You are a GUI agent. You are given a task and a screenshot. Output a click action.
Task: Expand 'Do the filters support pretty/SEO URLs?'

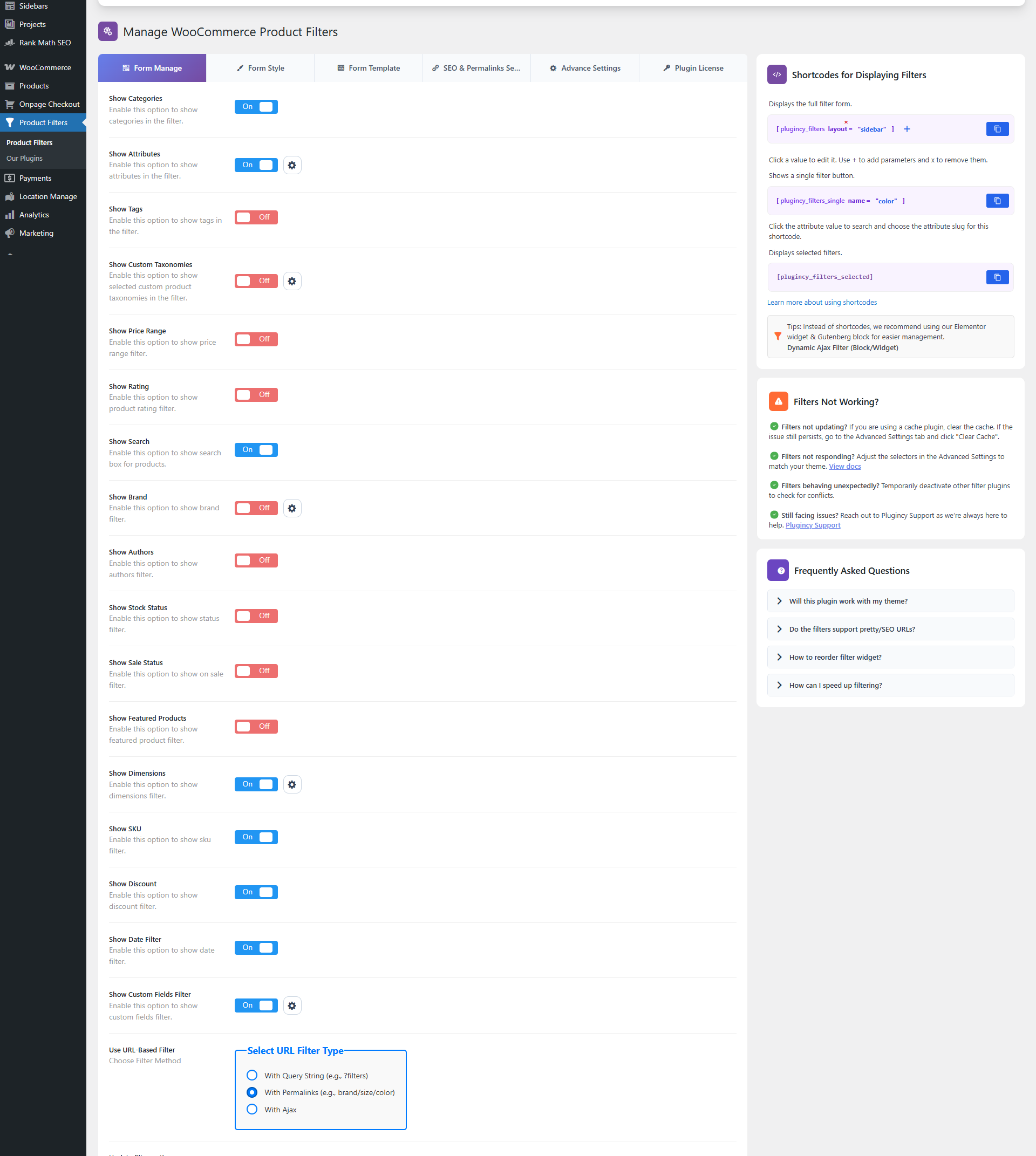890,629
